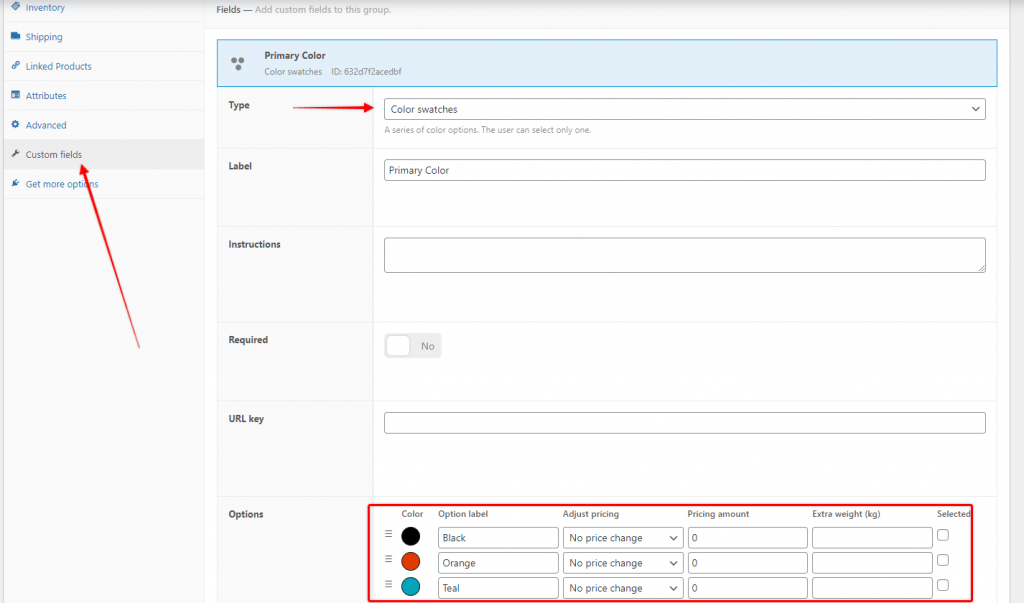Click the grid icon on the Primary Color header

click(x=239, y=62)
